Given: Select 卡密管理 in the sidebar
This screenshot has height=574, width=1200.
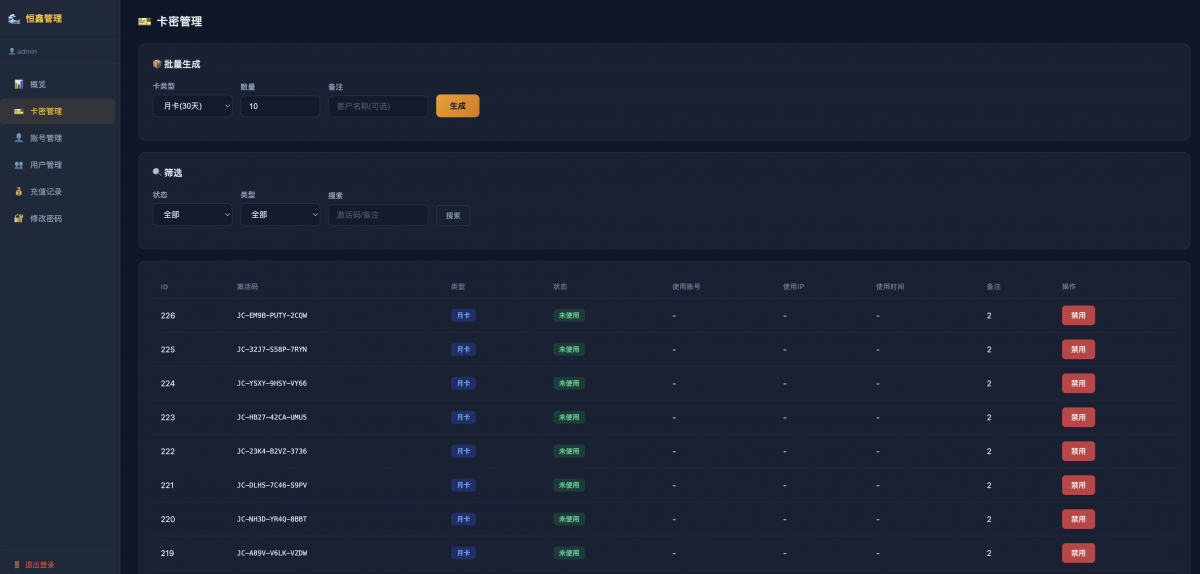Looking at the screenshot, I should coord(59,111).
